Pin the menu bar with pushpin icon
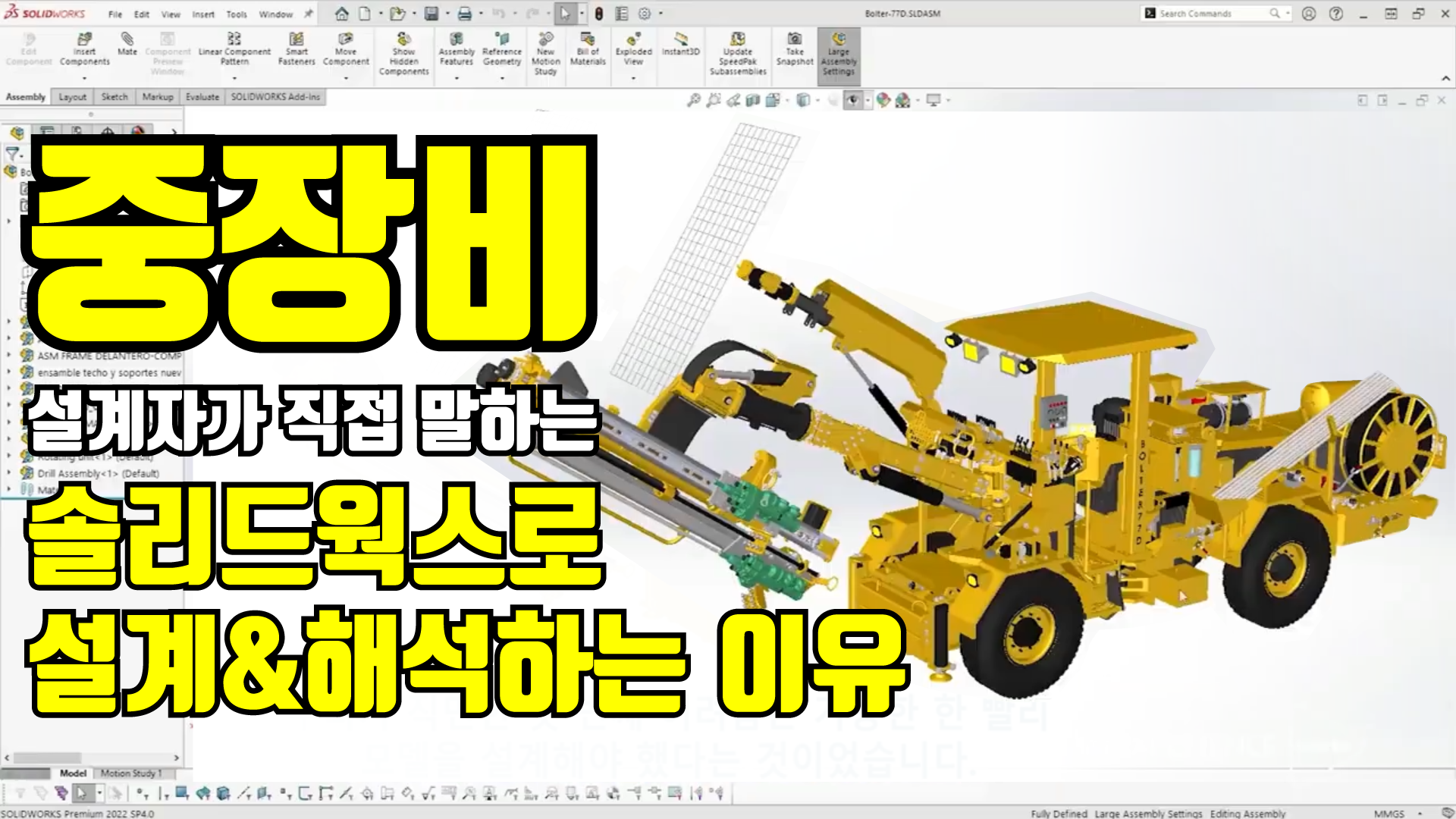Viewport: 1456px width, 819px height. 309,14
